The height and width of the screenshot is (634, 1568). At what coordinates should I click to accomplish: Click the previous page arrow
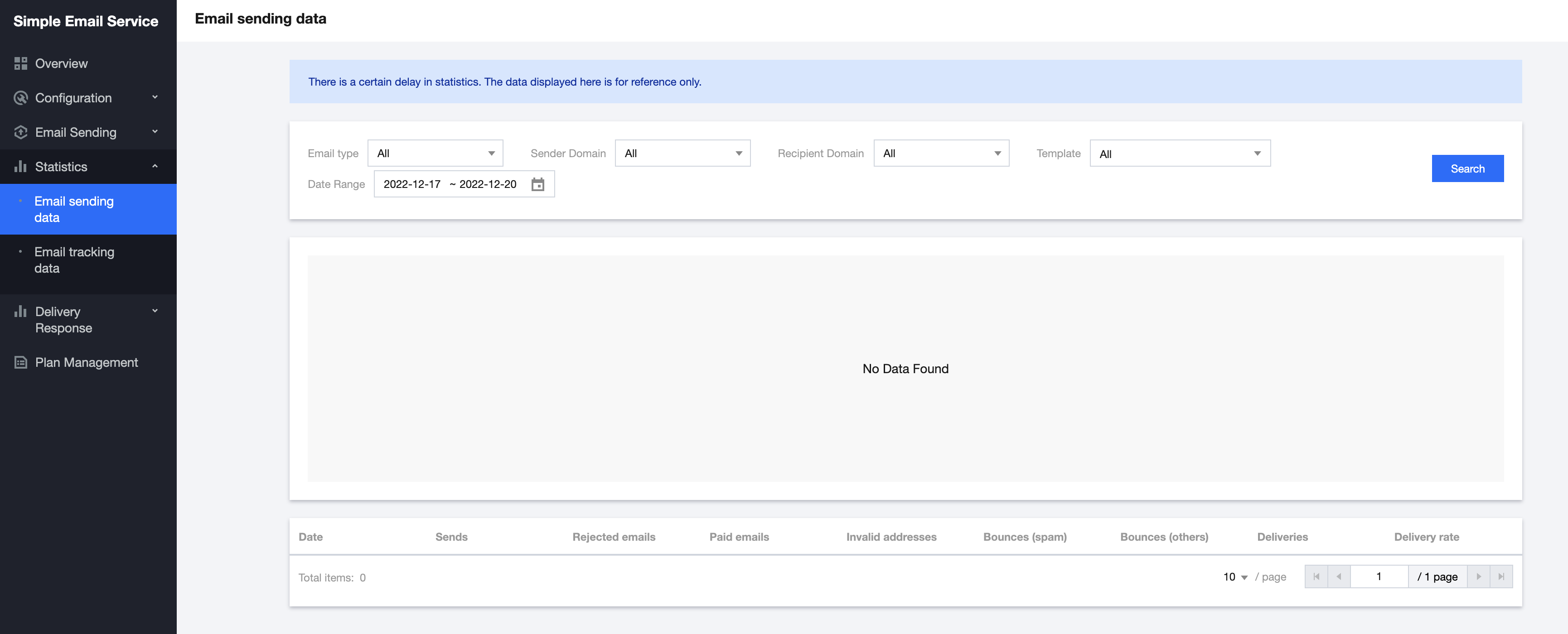[1339, 577]
